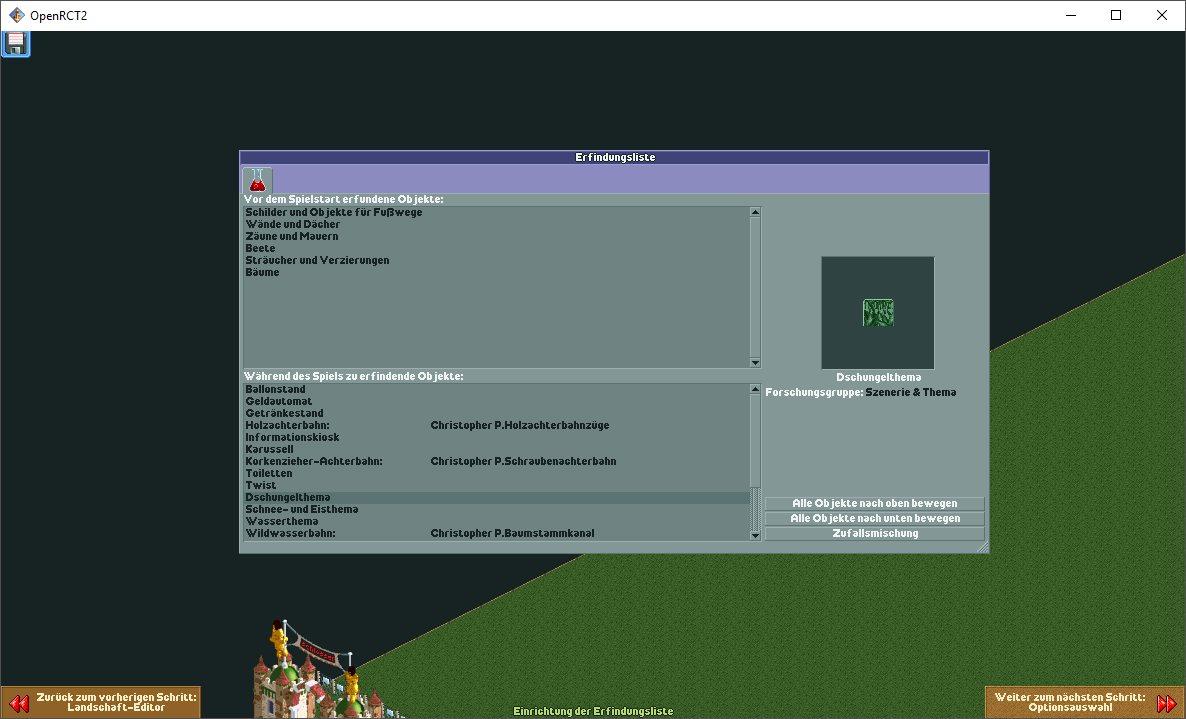This screenshot has height=719, width=1186.
Task: Click the red forward arrows icon
Action: (x=1167, y=703)
